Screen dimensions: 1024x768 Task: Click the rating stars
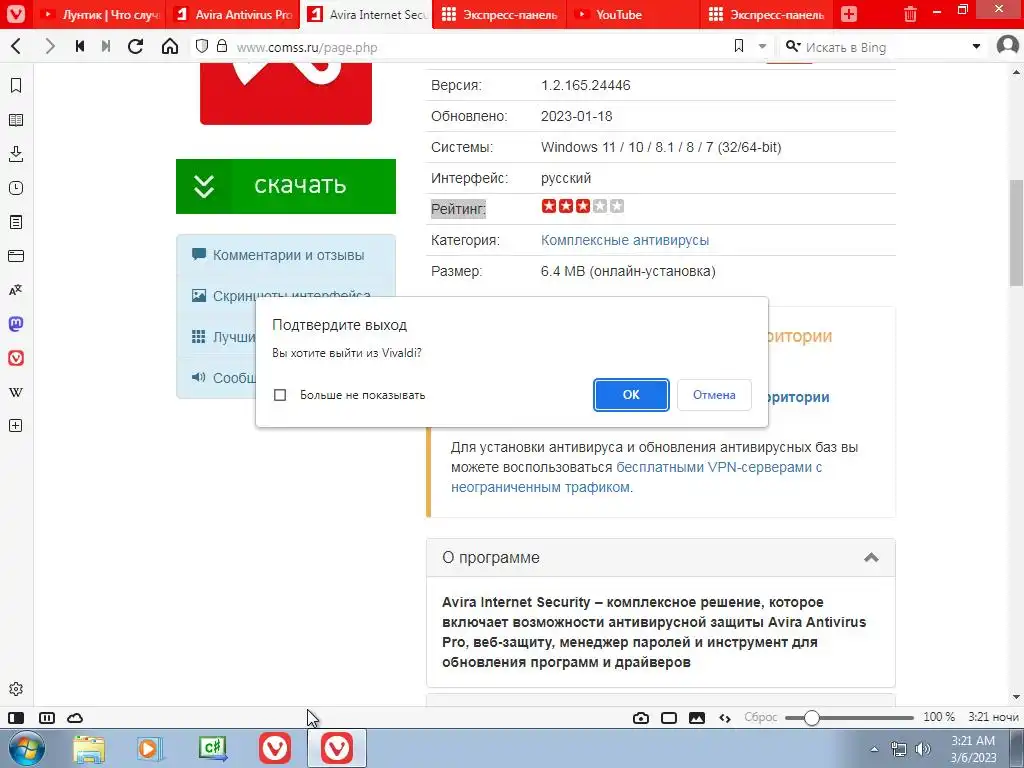point(583,206)
